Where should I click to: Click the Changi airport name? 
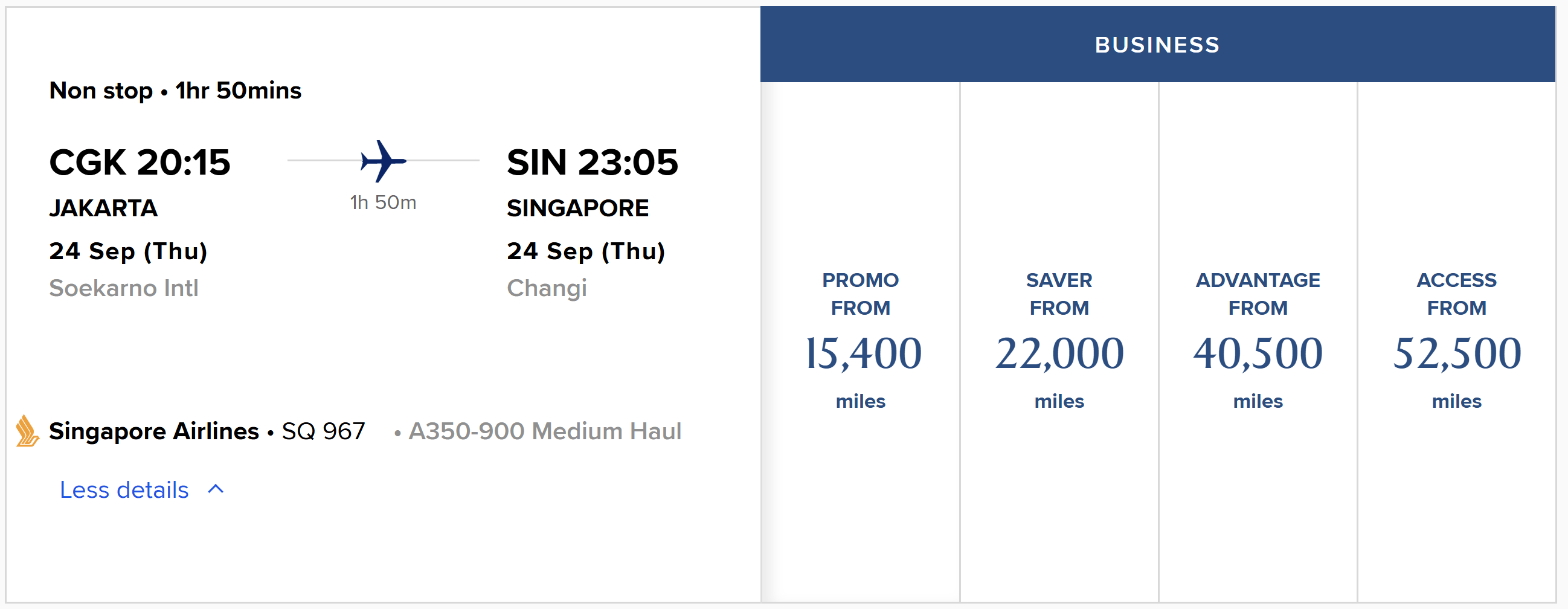click(x=547, y=288)
